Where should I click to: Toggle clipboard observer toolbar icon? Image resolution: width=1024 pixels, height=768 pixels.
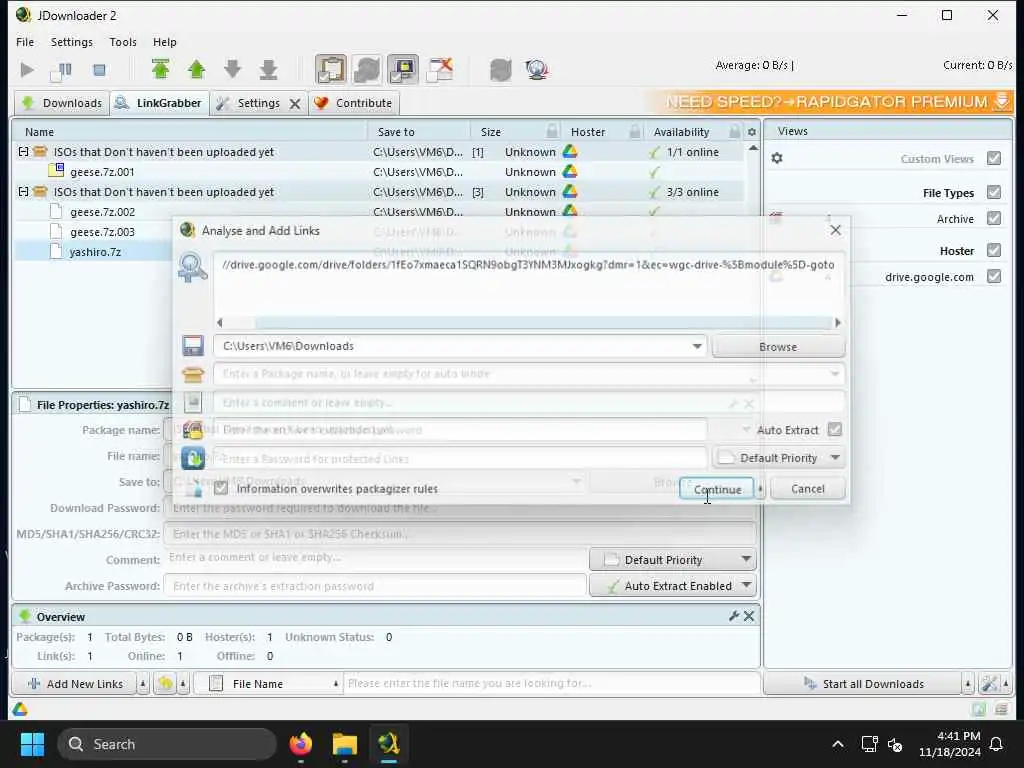click(331, 69)
